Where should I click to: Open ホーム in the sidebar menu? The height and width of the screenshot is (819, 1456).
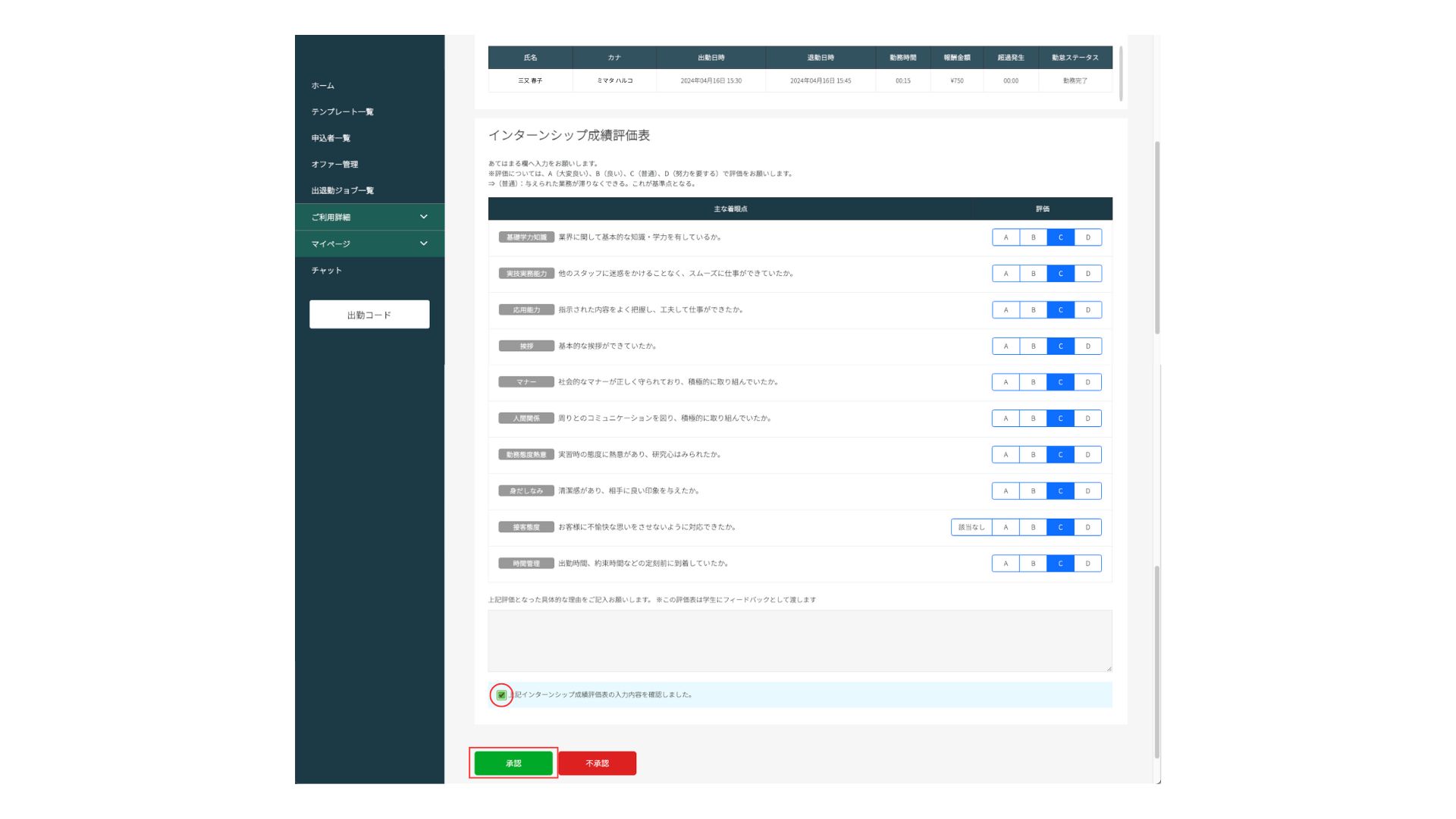click(x=322, y=86)
